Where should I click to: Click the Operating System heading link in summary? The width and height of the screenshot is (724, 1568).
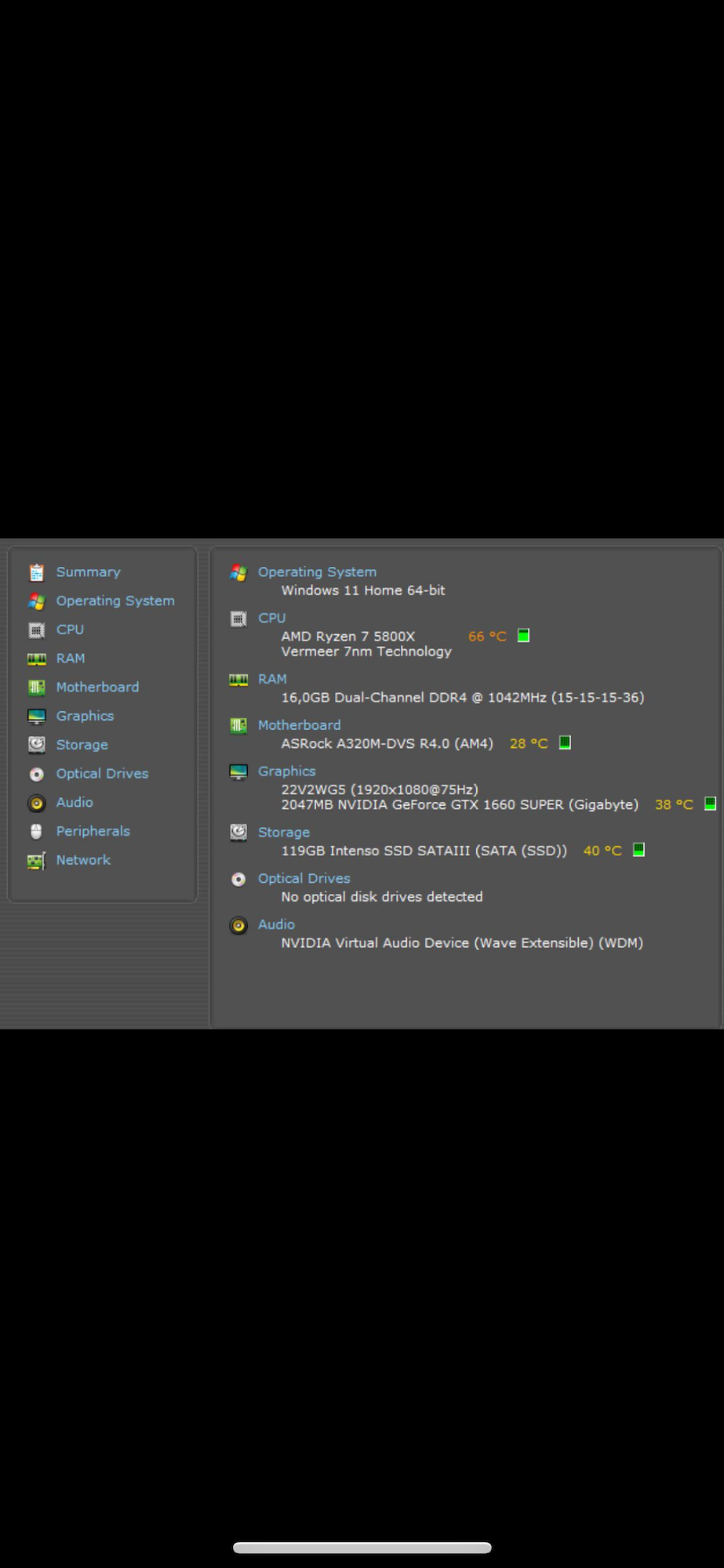(x=317, y=572)
